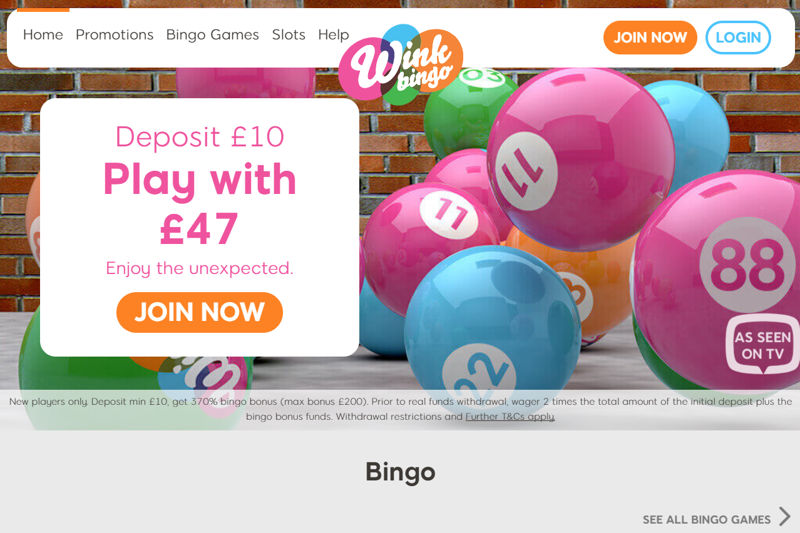Click the Login button
The width and height of the screenshot is (800, 533).
(738, 37)
